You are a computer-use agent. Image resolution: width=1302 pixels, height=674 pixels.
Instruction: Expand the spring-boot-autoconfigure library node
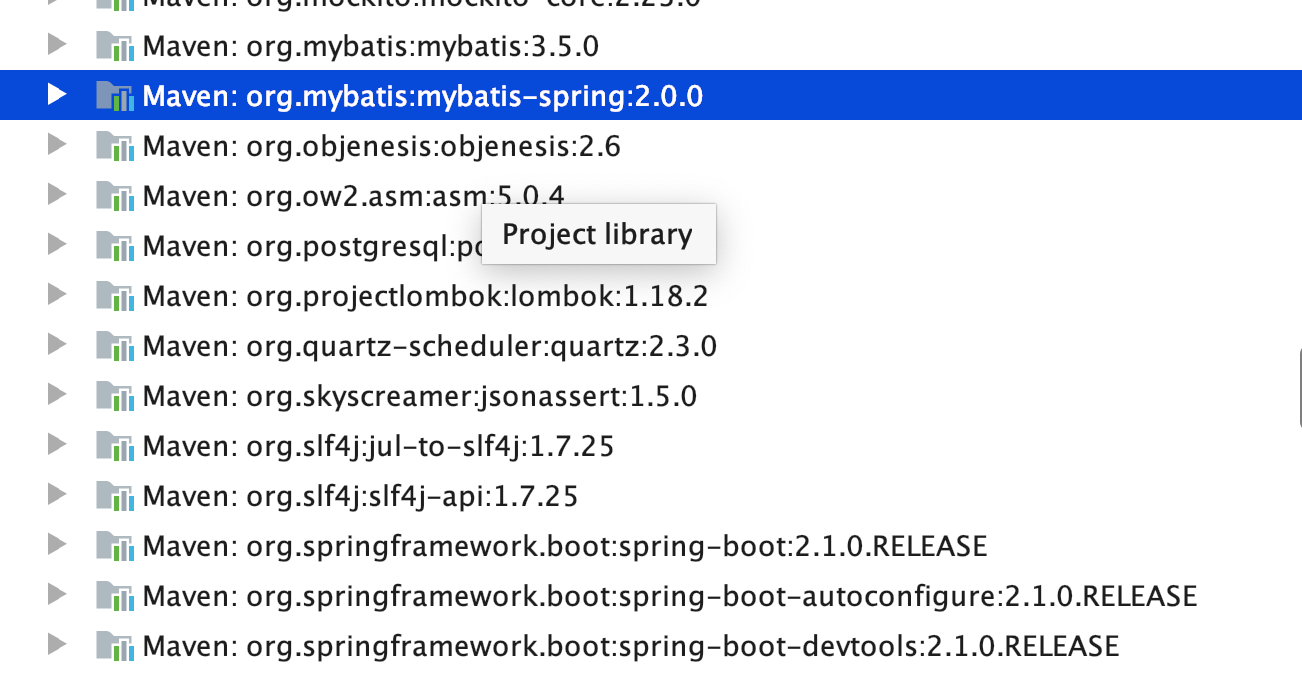[x=57, y=595]
